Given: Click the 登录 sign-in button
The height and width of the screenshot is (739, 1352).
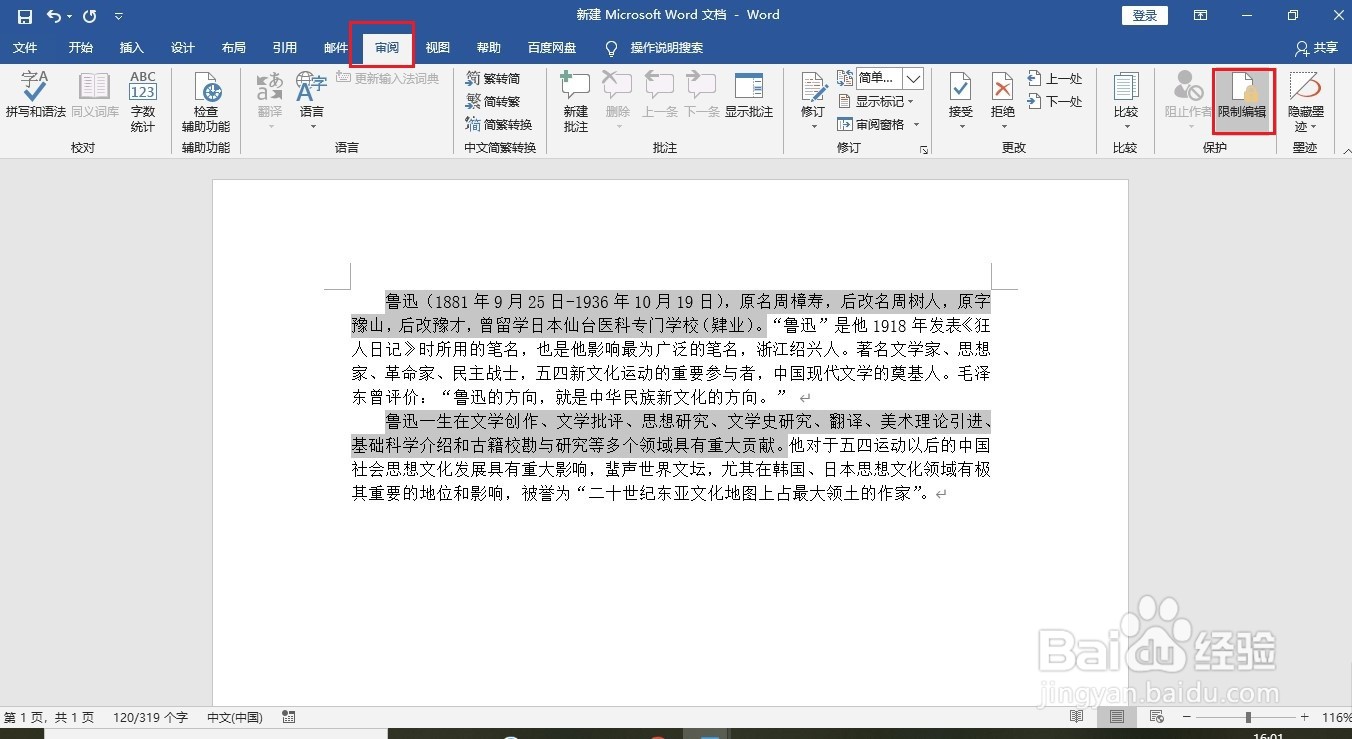Looking at the screenshot, I should click(1143, 15).
